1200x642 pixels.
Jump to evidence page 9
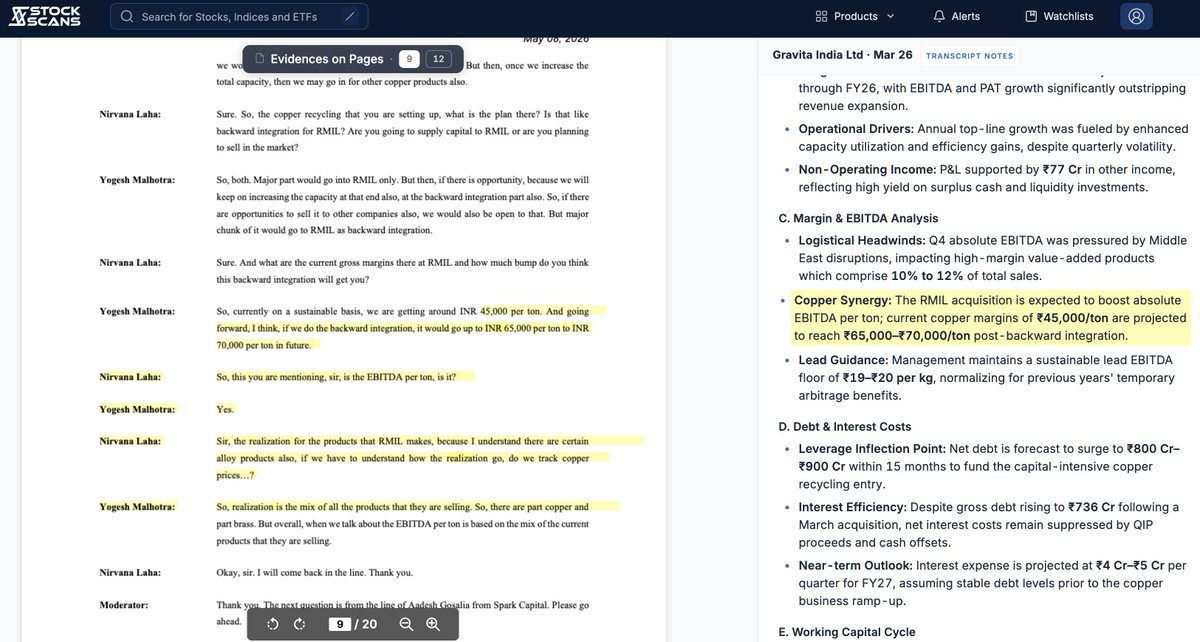[x=408, y=59]
